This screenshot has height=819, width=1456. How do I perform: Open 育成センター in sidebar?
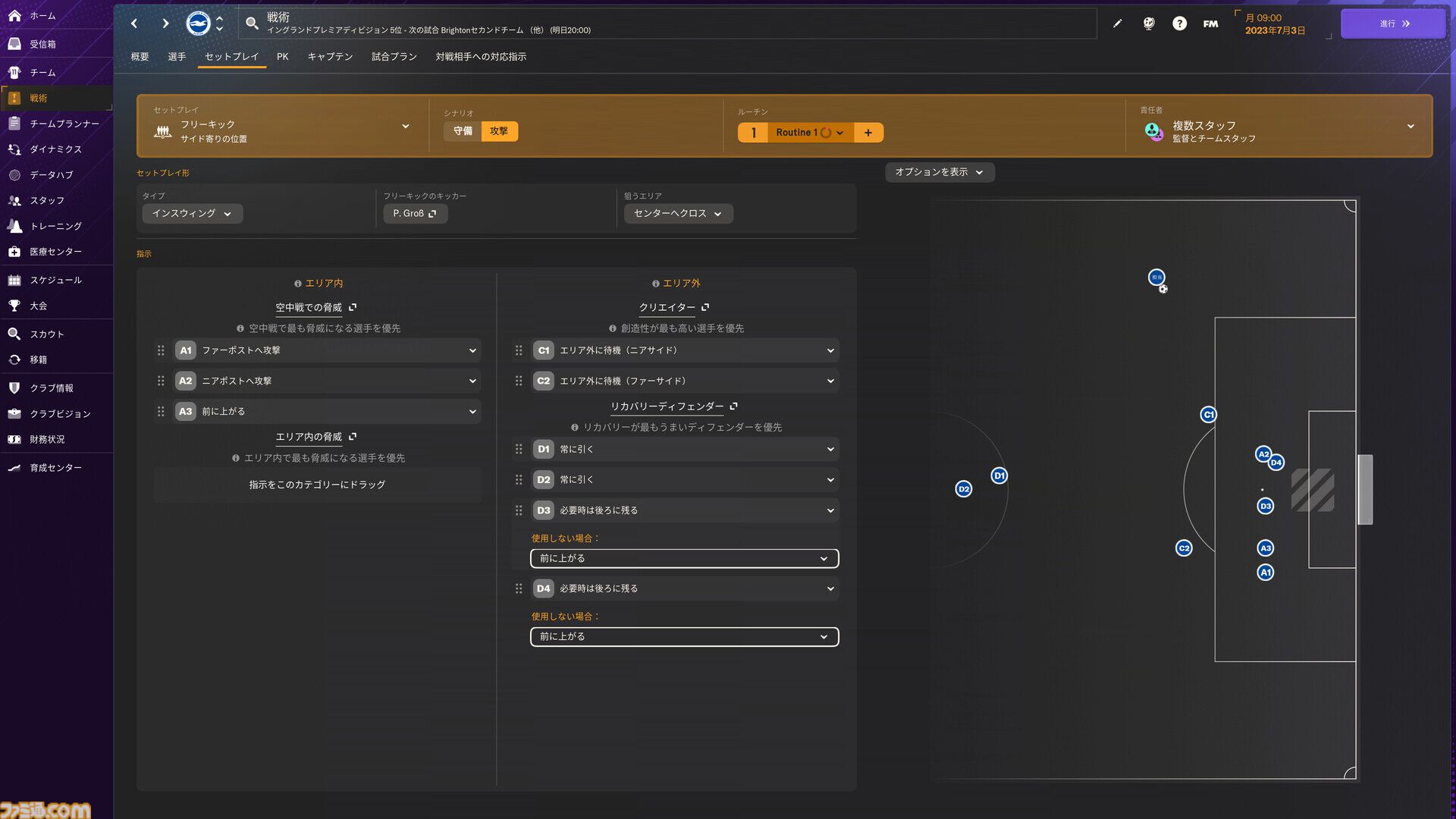coord(55,468)
